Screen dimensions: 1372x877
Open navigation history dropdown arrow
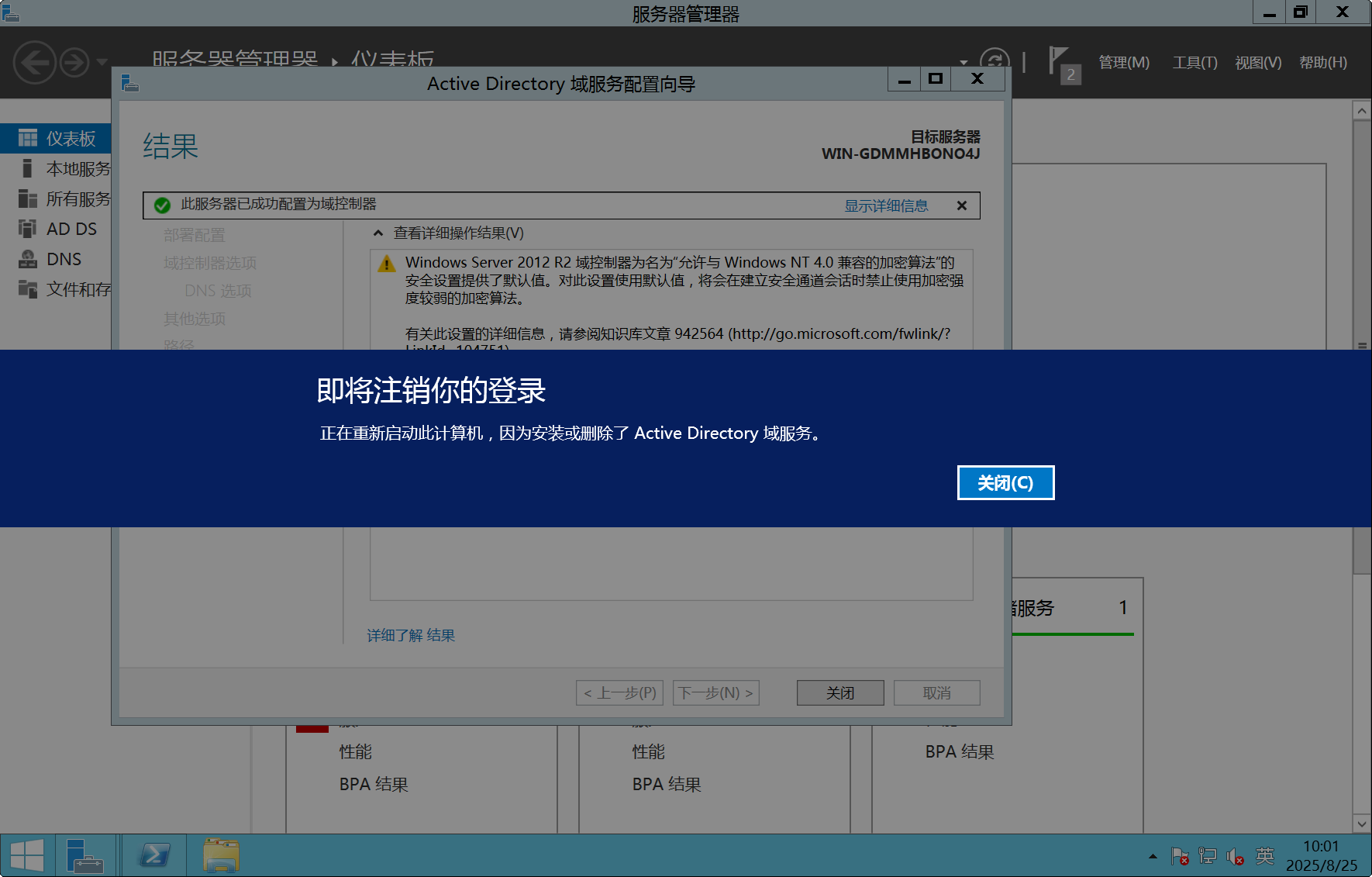[102, 62]
